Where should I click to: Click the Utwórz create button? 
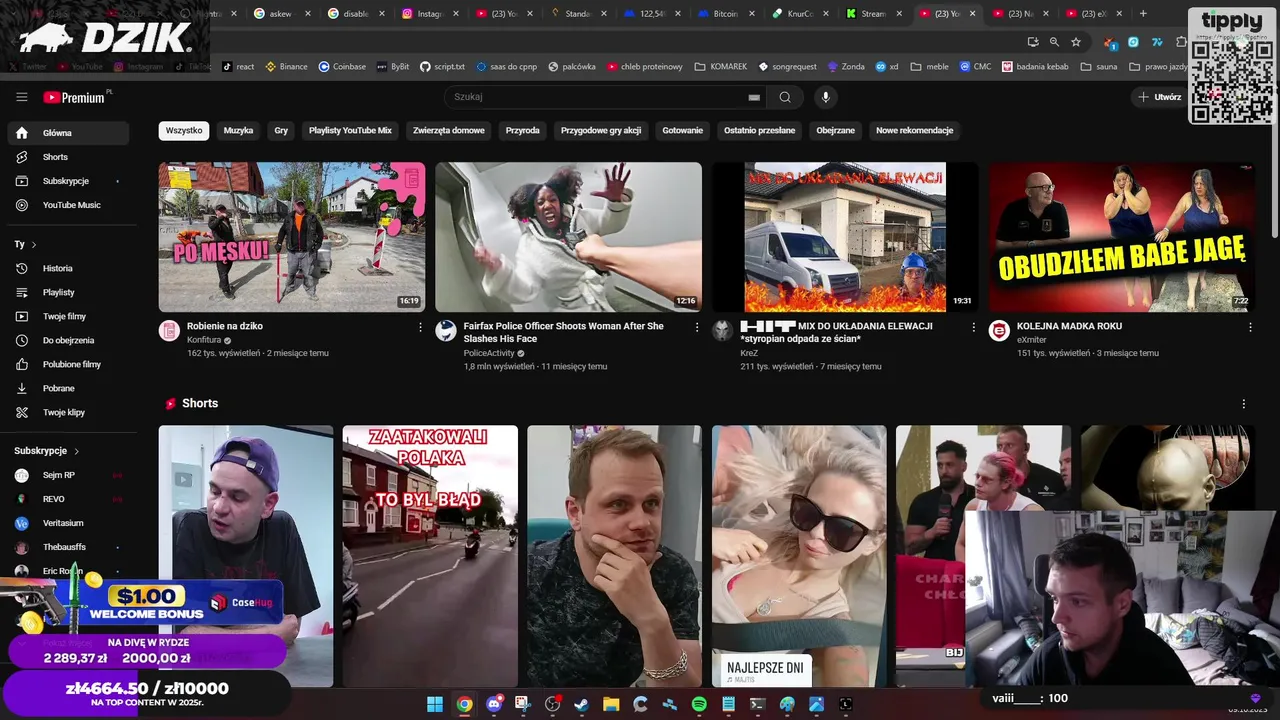click(1159, 97)
